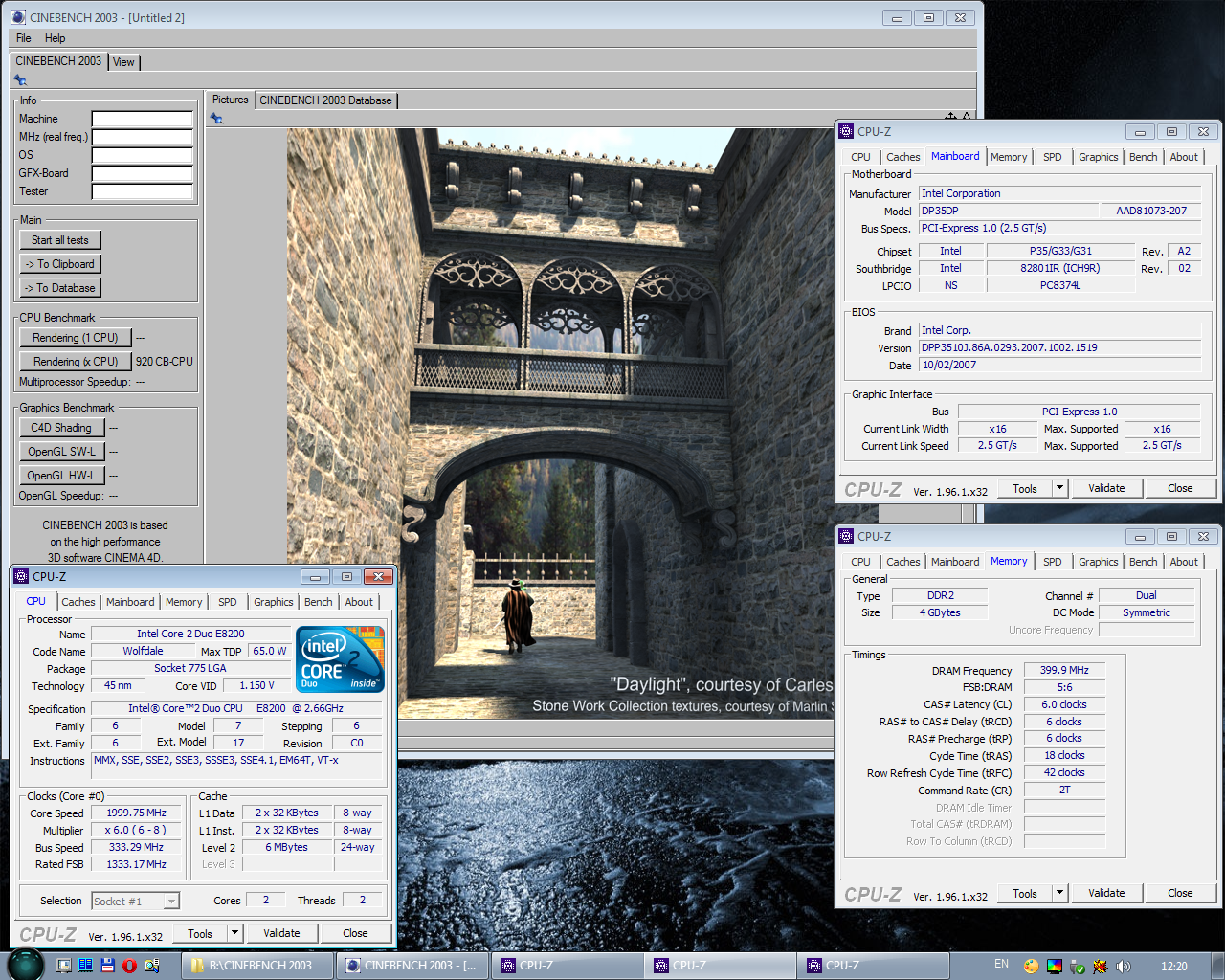
Task: Click Close button in CPU-Z Memory window
Action: (x=1180, y=893)
